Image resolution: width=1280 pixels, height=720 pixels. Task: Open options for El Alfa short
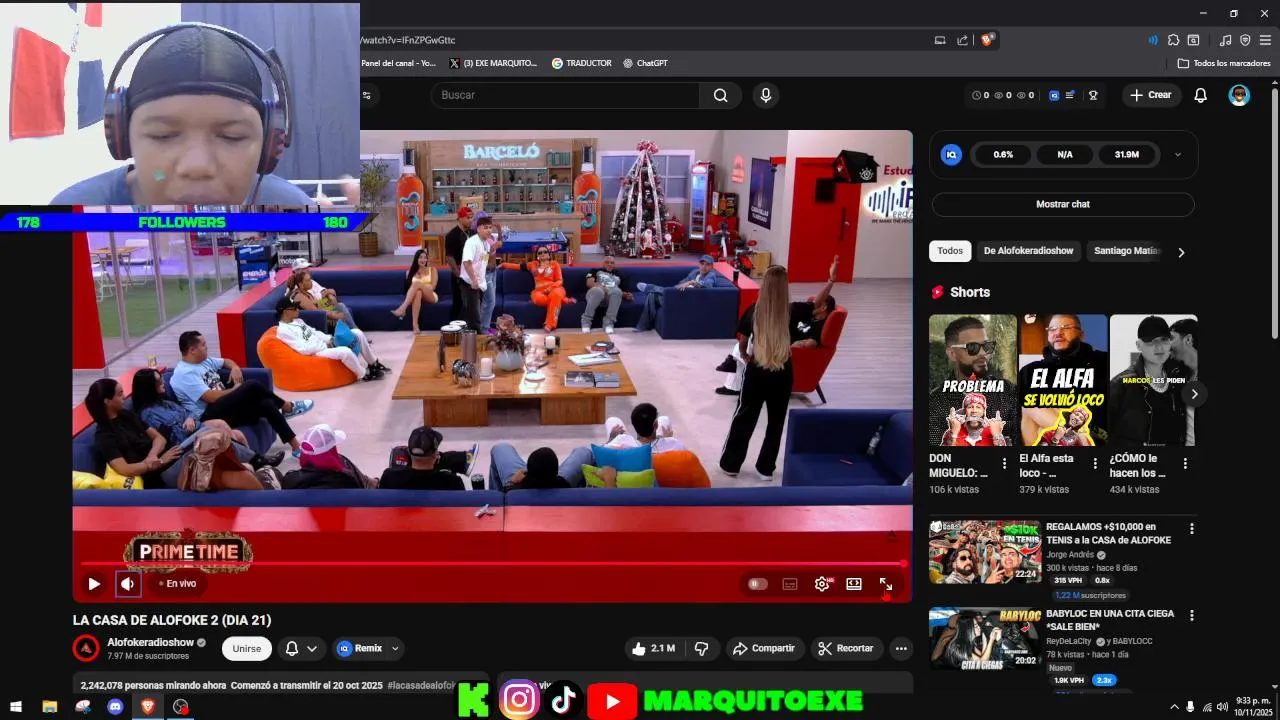[1095, 464]
